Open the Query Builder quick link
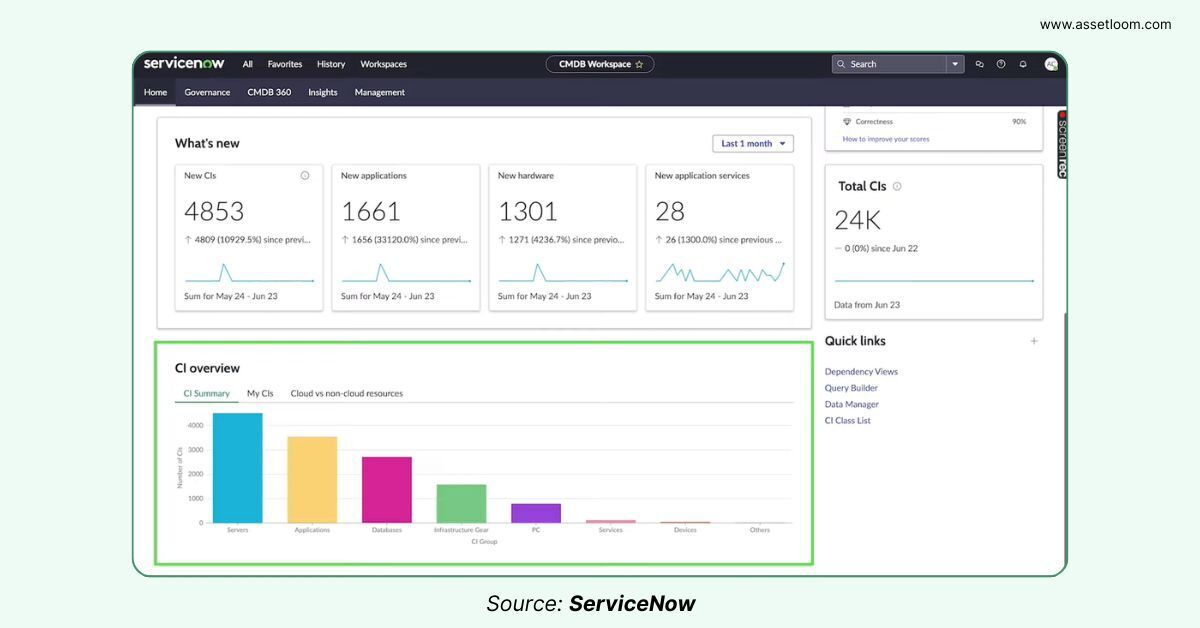 (x=851, y=388)
